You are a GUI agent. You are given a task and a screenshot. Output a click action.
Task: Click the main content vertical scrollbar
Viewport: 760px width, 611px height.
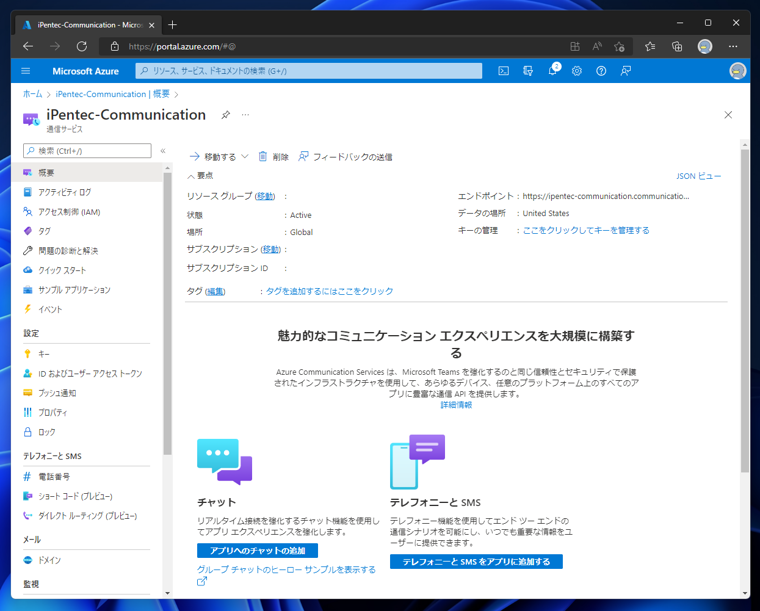(x=744, y=310)
